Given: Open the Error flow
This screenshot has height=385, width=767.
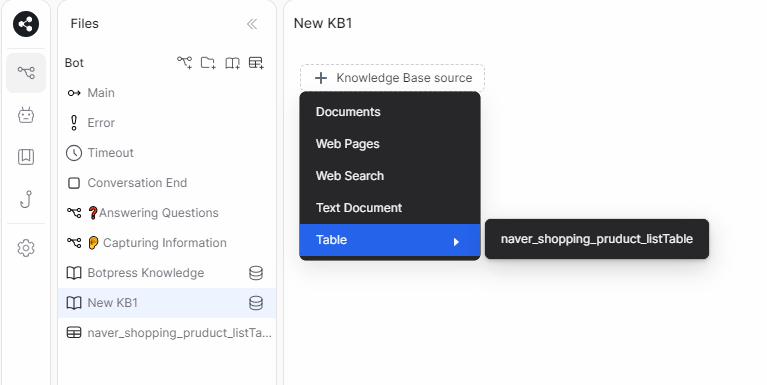Looking at the screenshot, I should pos(167,123).
